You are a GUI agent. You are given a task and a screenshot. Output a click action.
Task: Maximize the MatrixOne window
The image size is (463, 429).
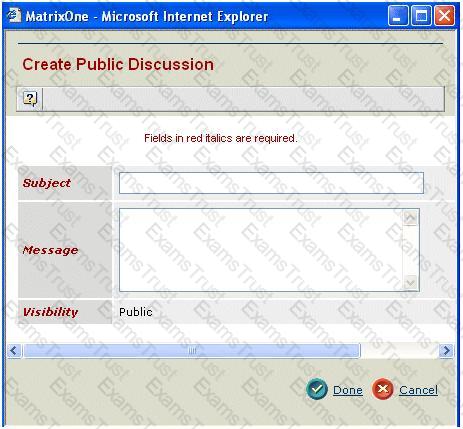click(x=421, y=16)
